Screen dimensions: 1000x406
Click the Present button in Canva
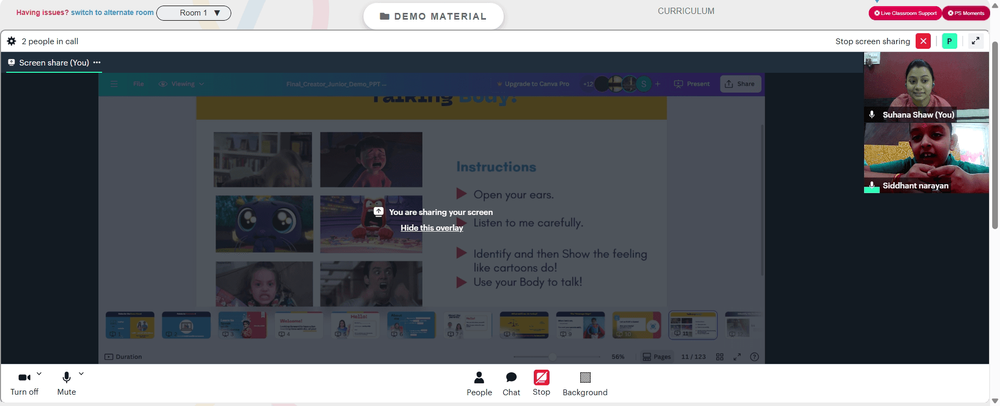point(692,84)
